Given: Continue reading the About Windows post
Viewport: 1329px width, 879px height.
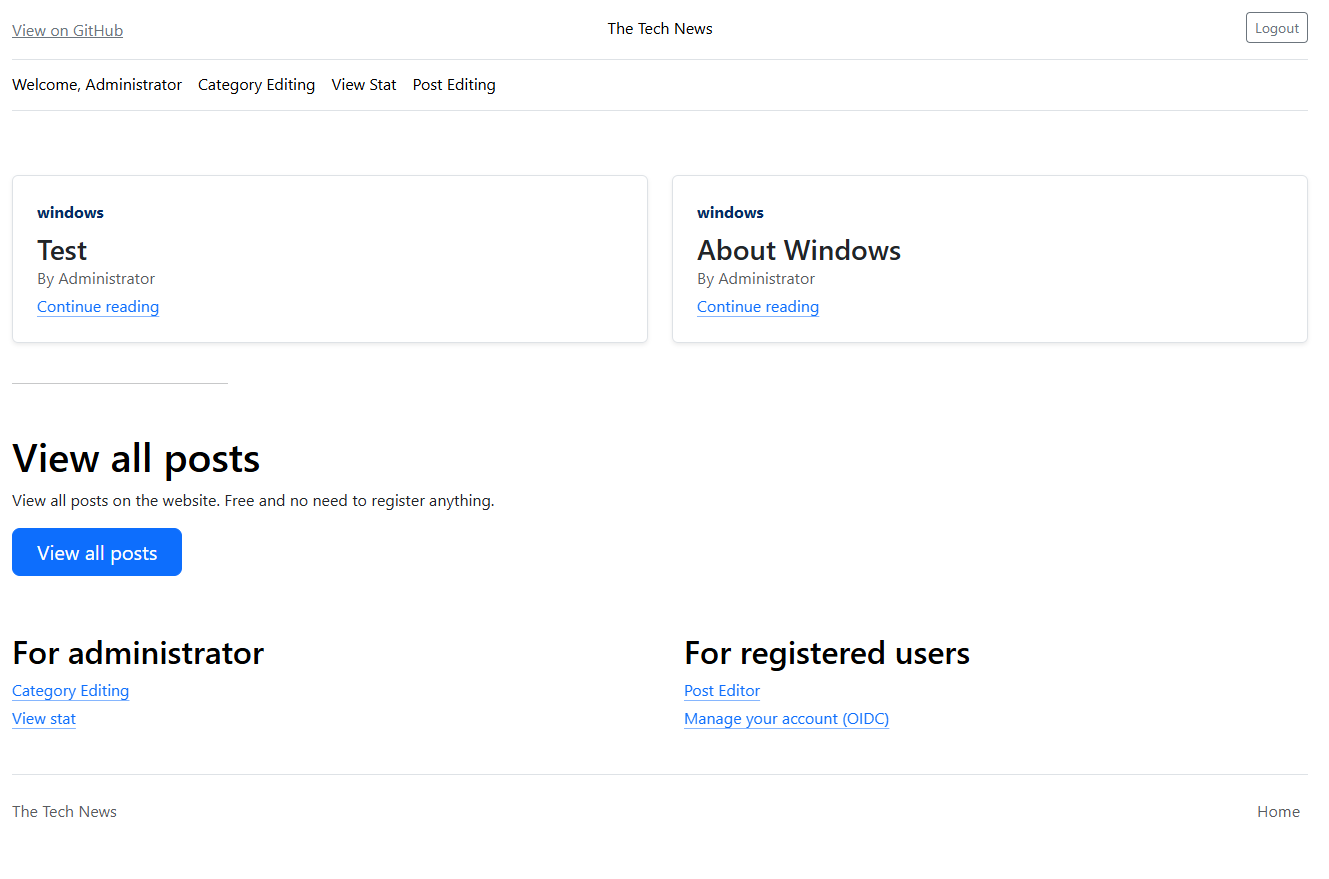Looking at the screenshot, I should click(757, 306).
